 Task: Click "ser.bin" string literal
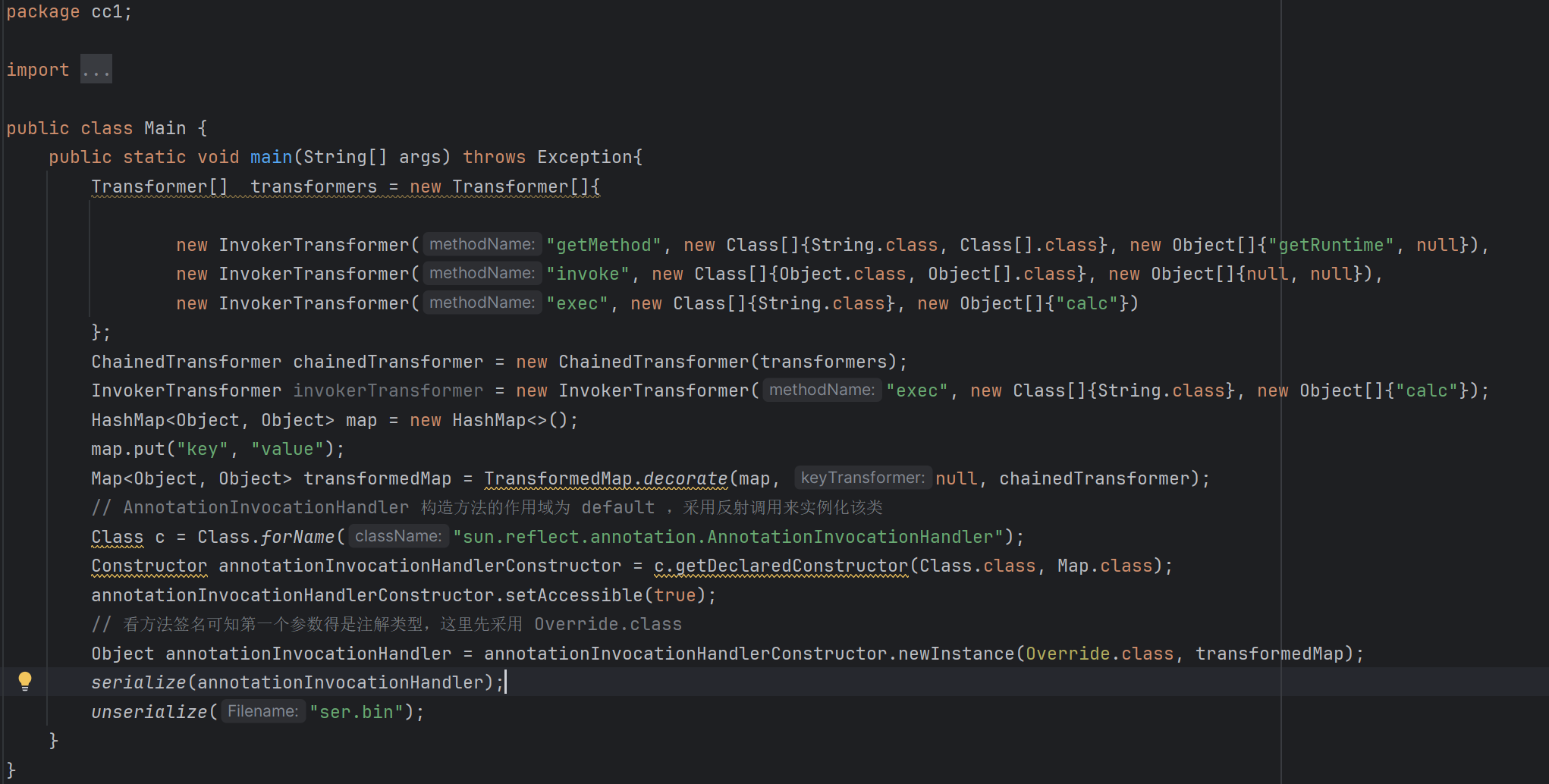pyautogui.click(x=357, y=712)
